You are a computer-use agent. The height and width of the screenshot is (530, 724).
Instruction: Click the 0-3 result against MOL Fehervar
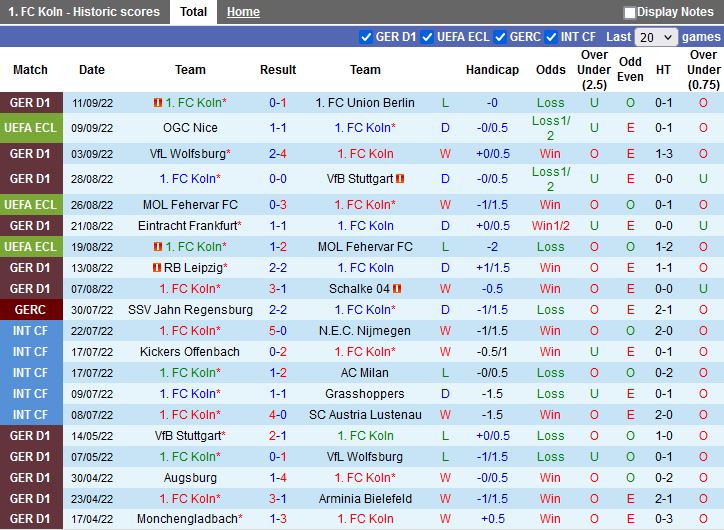point(278,205)
